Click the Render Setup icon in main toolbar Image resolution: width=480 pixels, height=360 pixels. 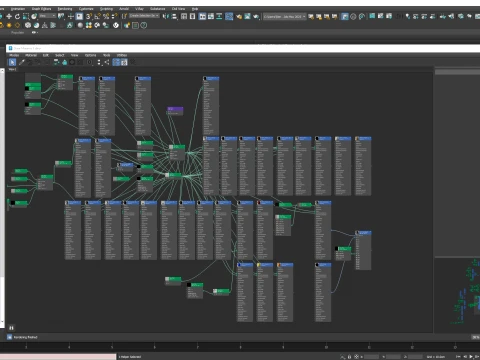pyautogui.click(x=239, y=16)
